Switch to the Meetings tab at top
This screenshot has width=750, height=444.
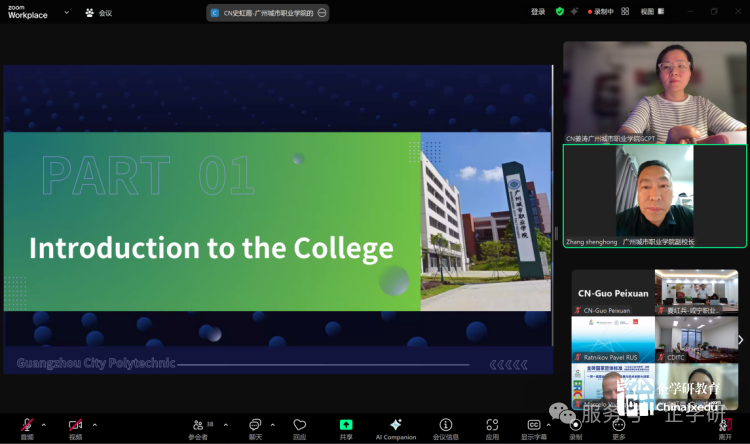click(x=98, y=13)
